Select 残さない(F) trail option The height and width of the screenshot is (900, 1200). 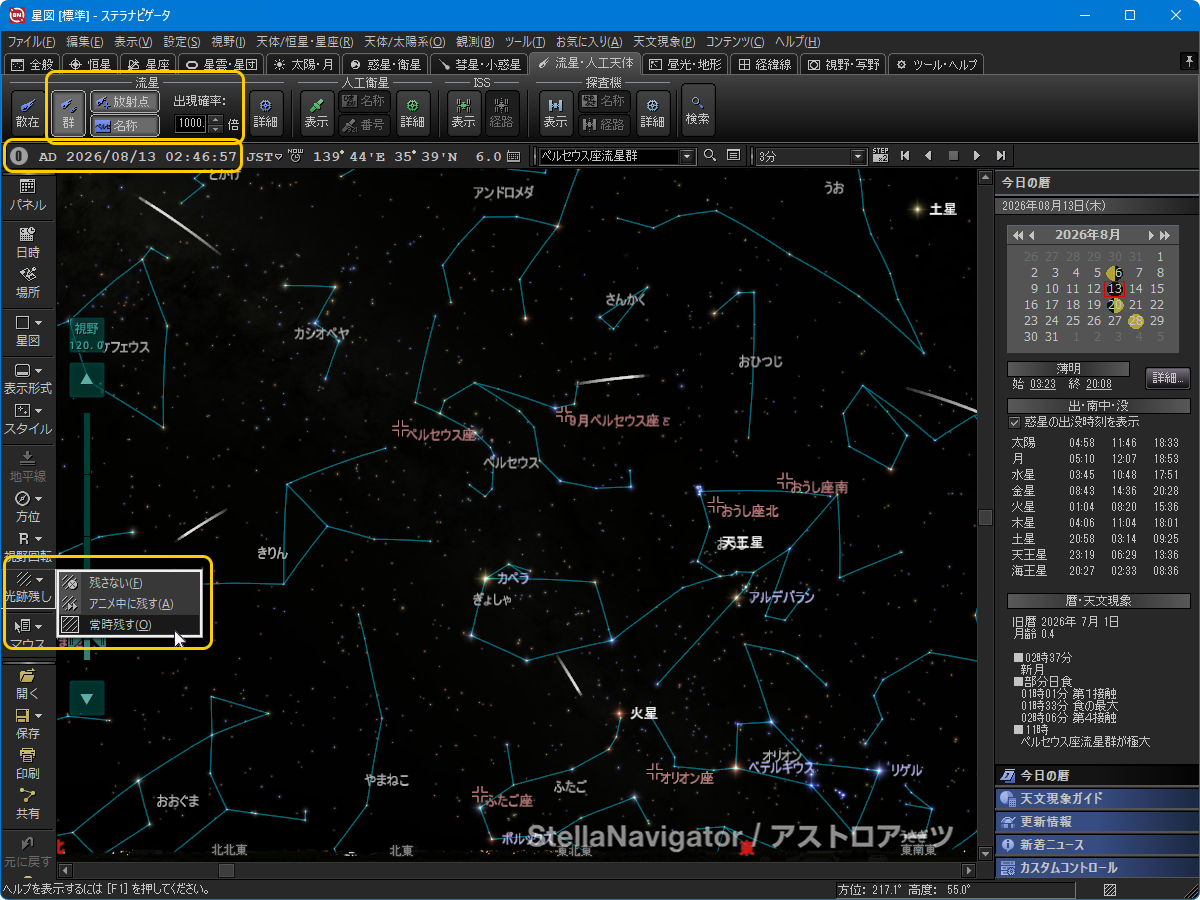130,583
